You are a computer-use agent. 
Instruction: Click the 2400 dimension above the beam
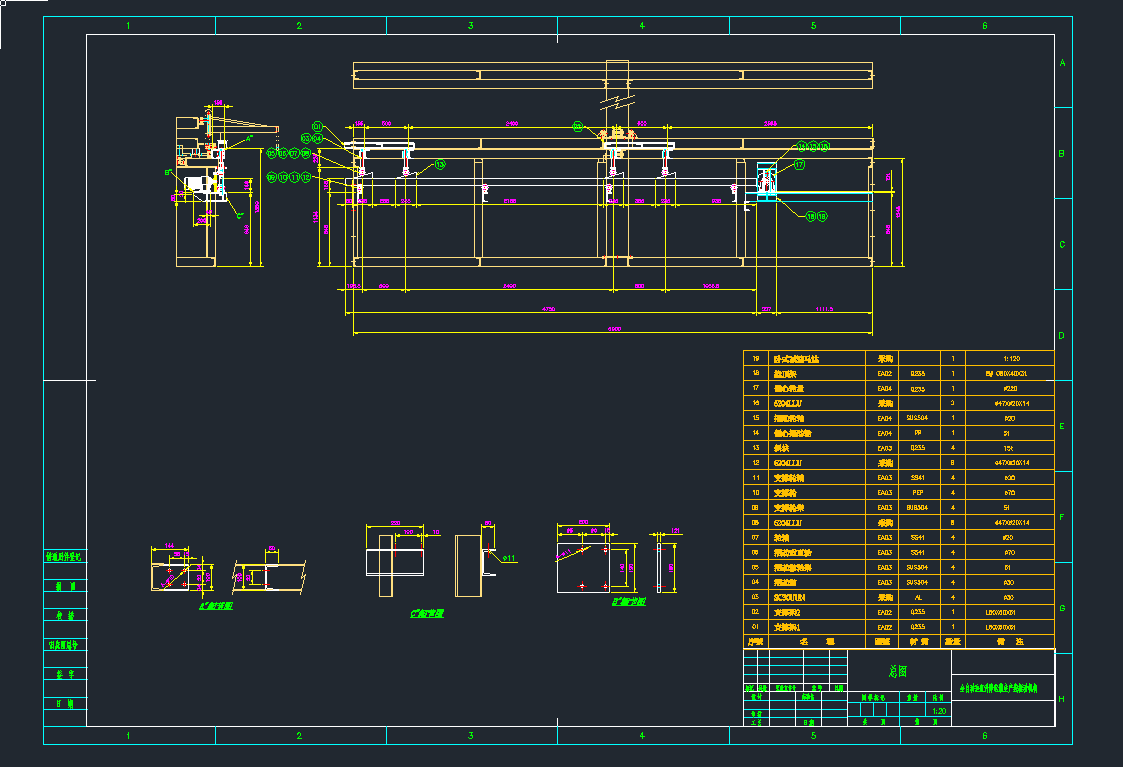pyautogui.click(x=510, y=123)
